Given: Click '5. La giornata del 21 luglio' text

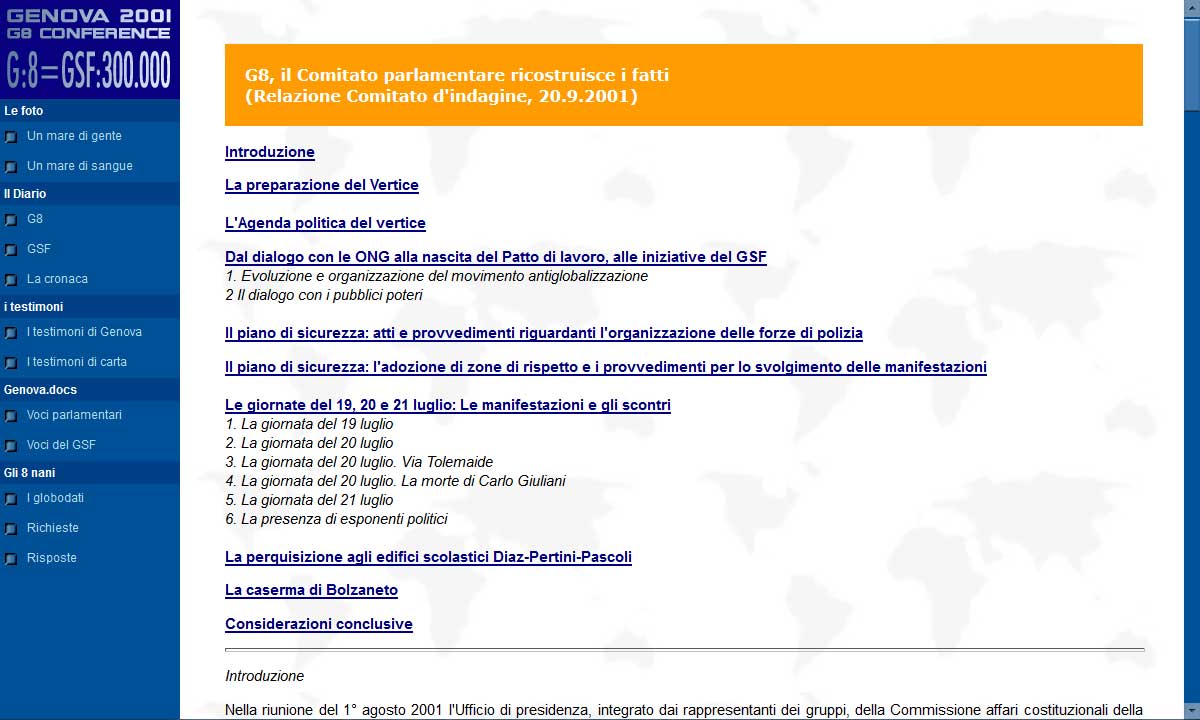Looking at the screenshot, I should pos(309,500).
